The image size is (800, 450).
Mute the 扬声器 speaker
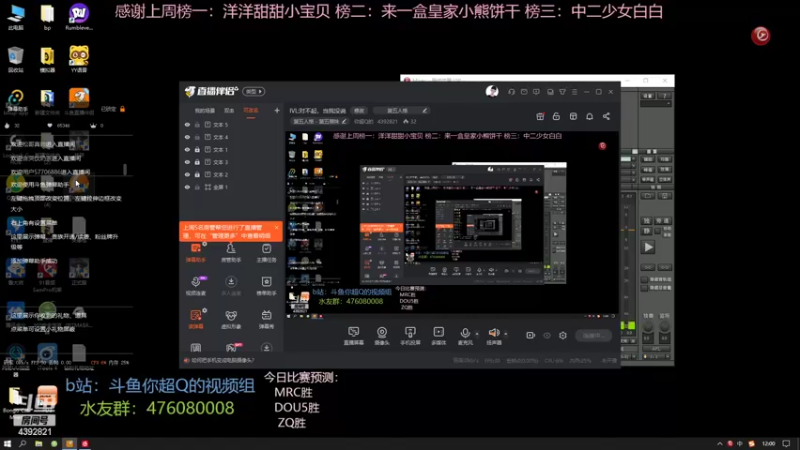tap(494, 336)
